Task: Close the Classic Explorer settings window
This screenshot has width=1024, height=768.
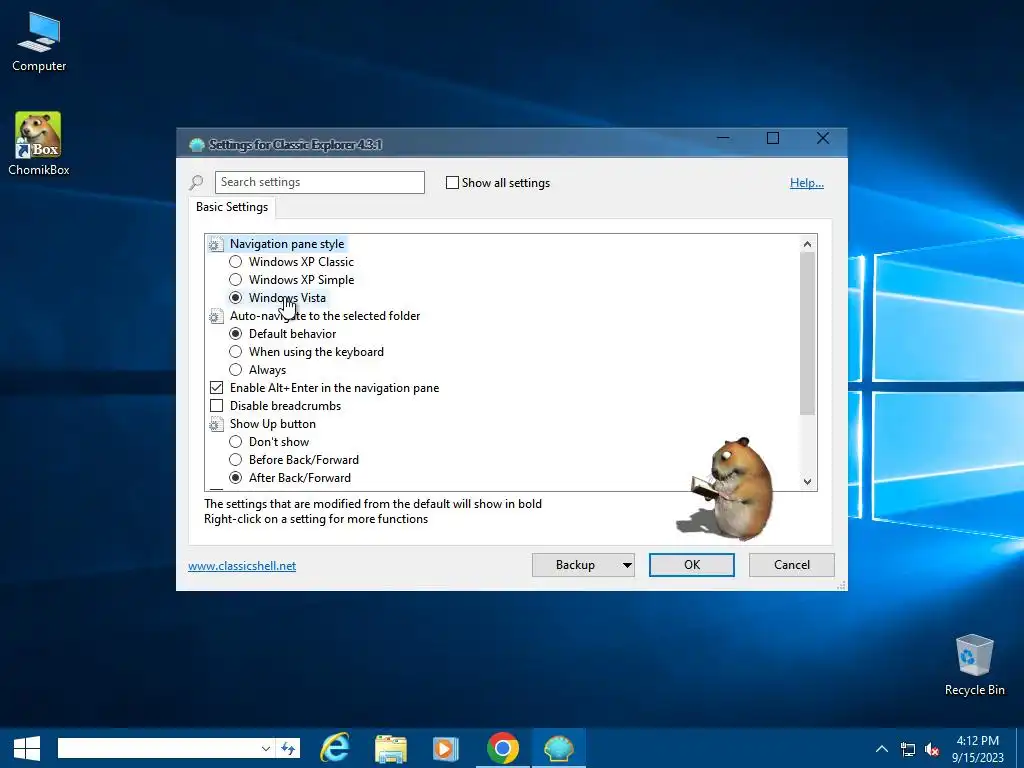Action: point(823,138)
